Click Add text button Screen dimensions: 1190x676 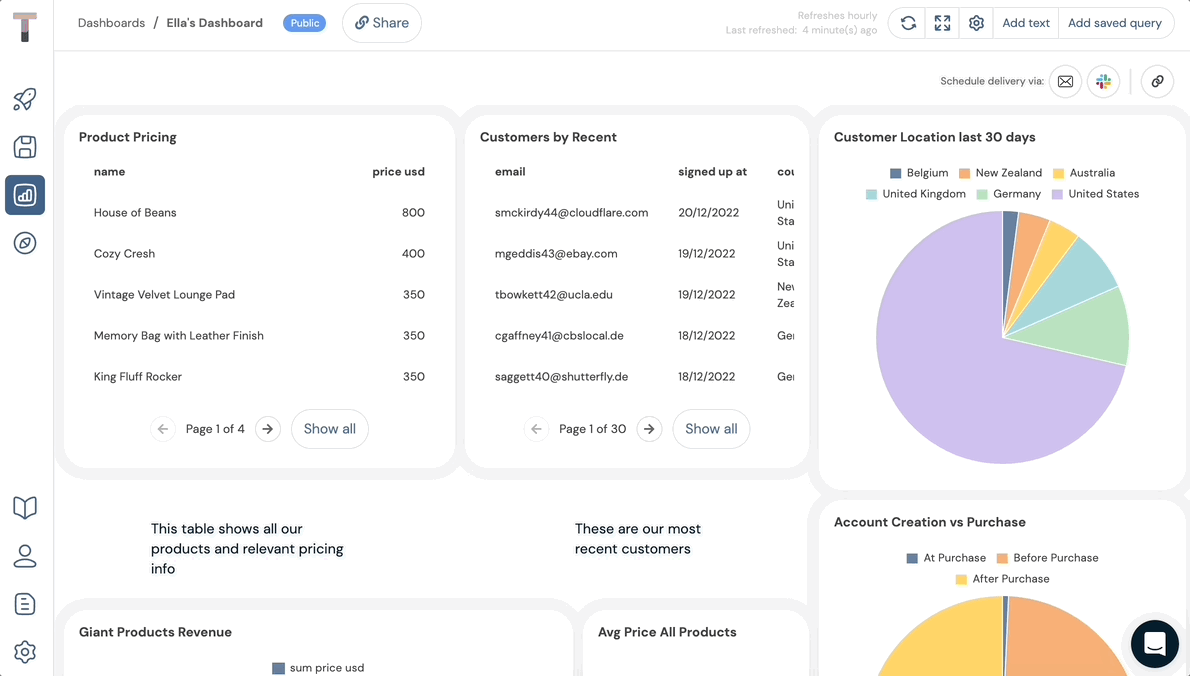(1026, 23)
